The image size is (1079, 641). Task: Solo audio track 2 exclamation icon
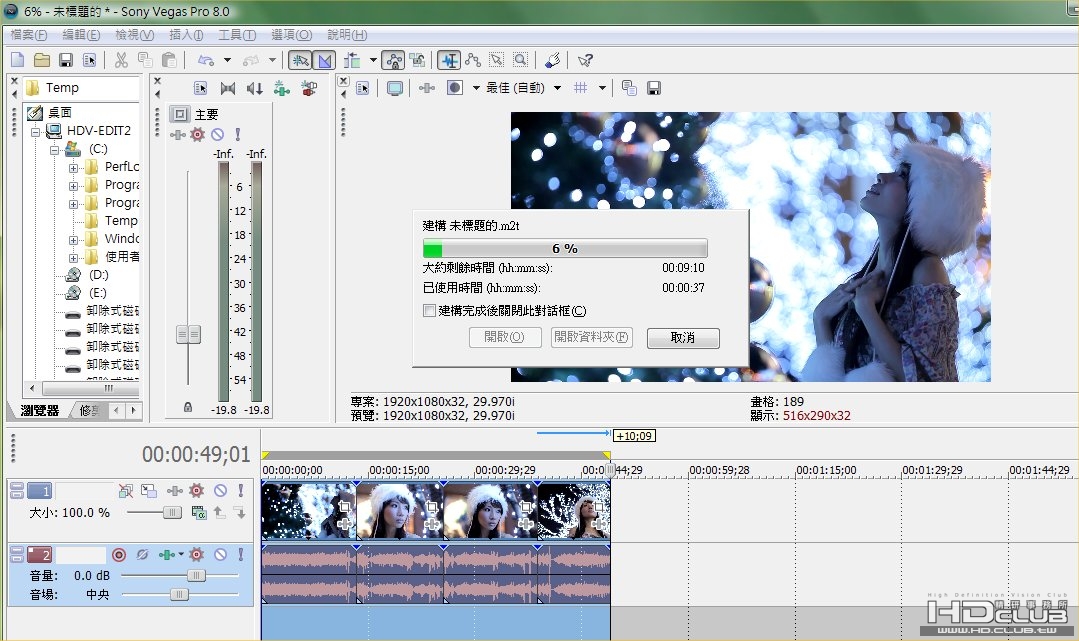pos(241,554)
